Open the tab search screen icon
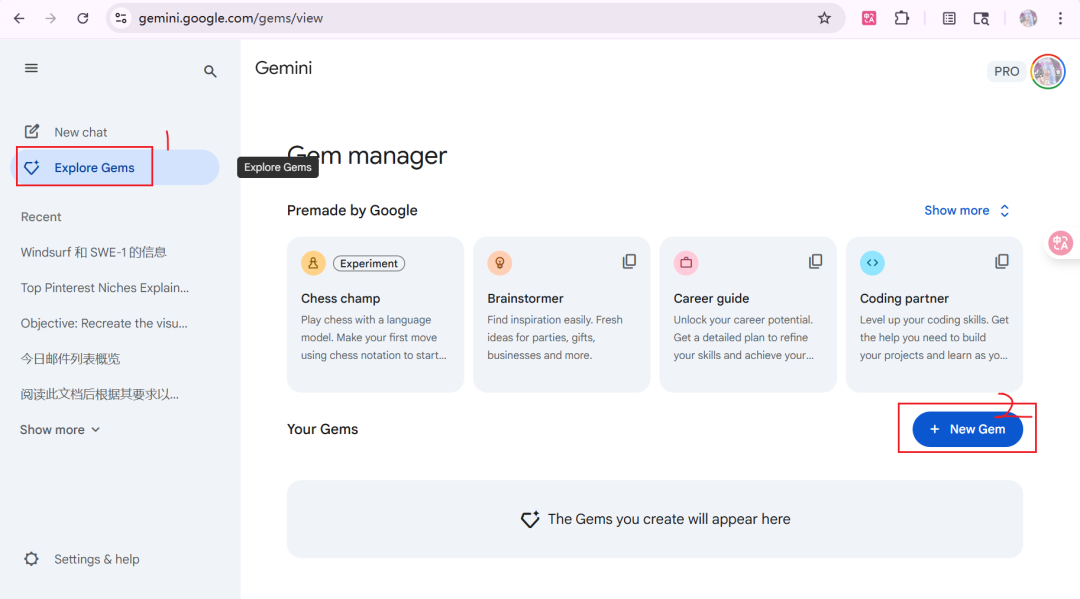1080x599 pixels. (982, 19)
